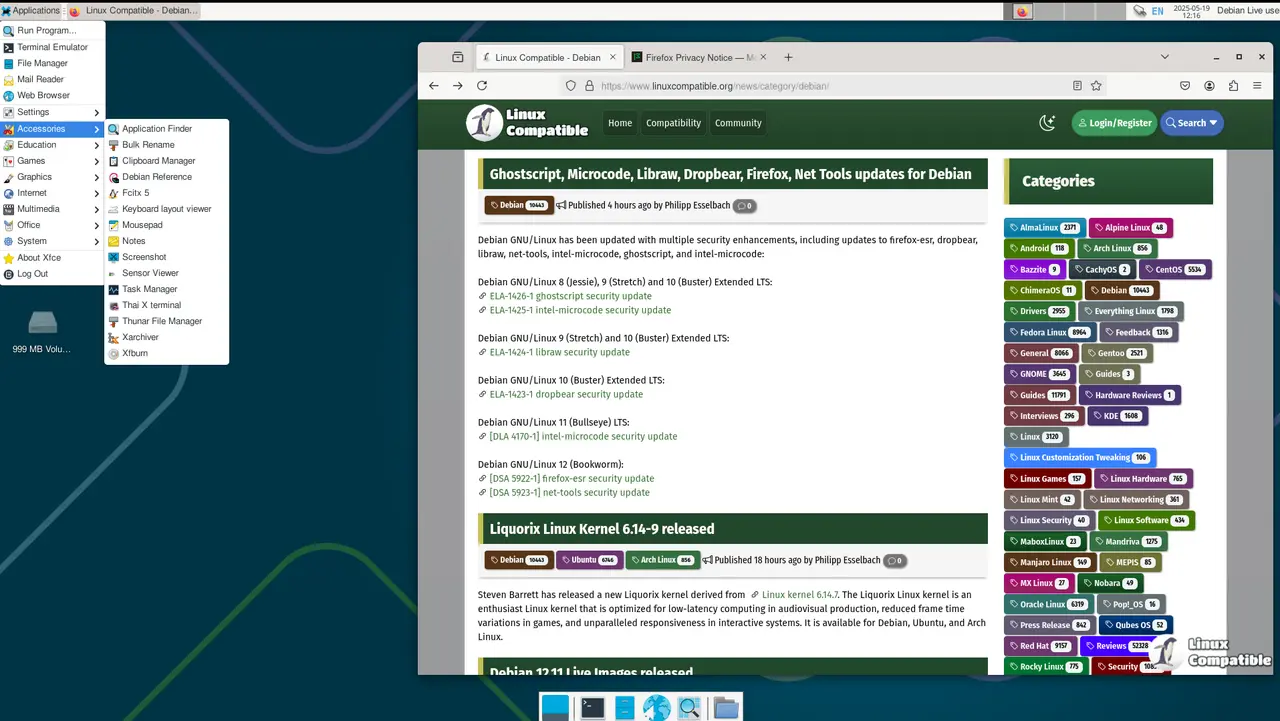Launch the terminal from the bottom dock
1280x721 pixels.
(592, 707)
